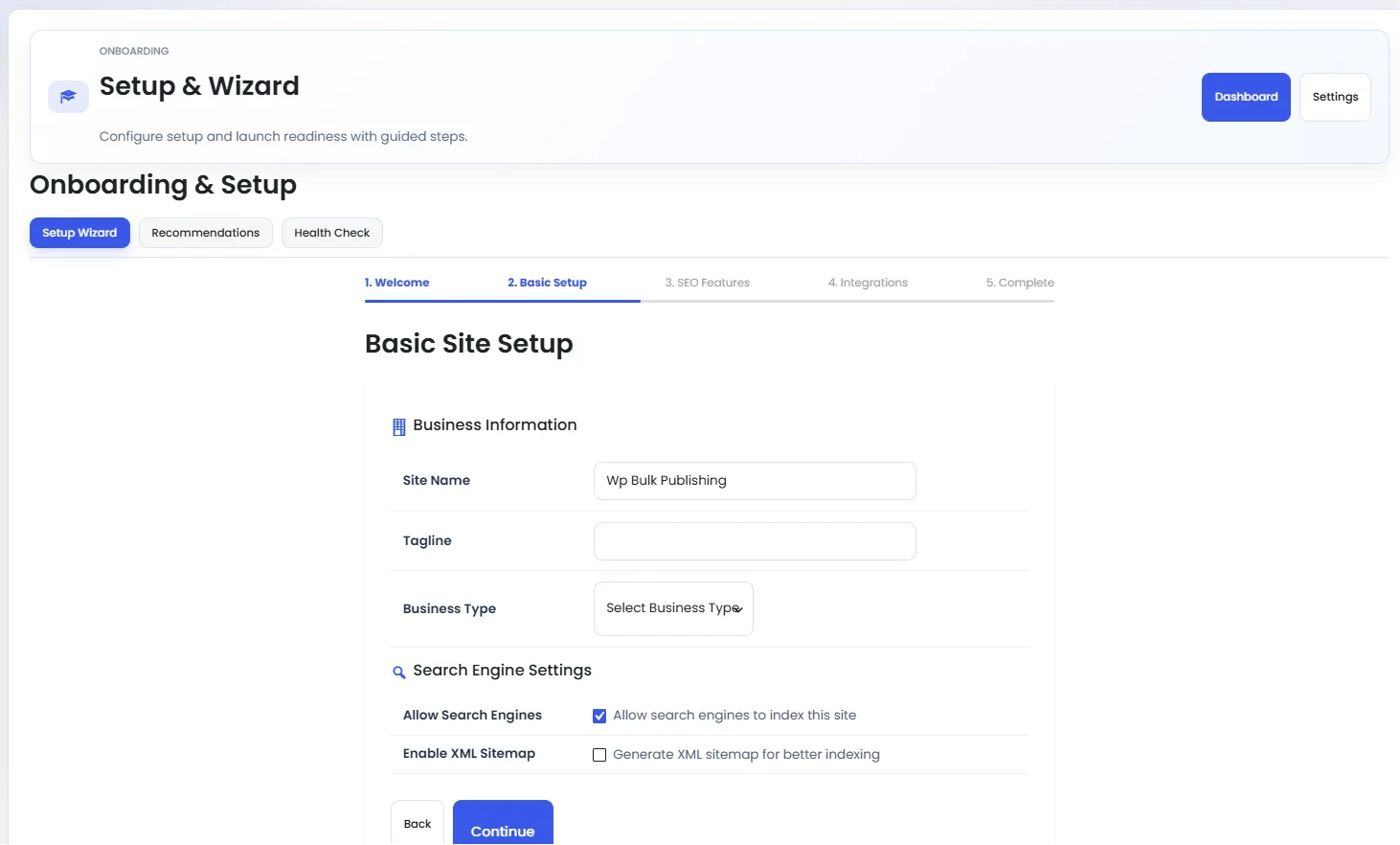Click the Generate XML sitemap label text

click(x=746, y=755)
